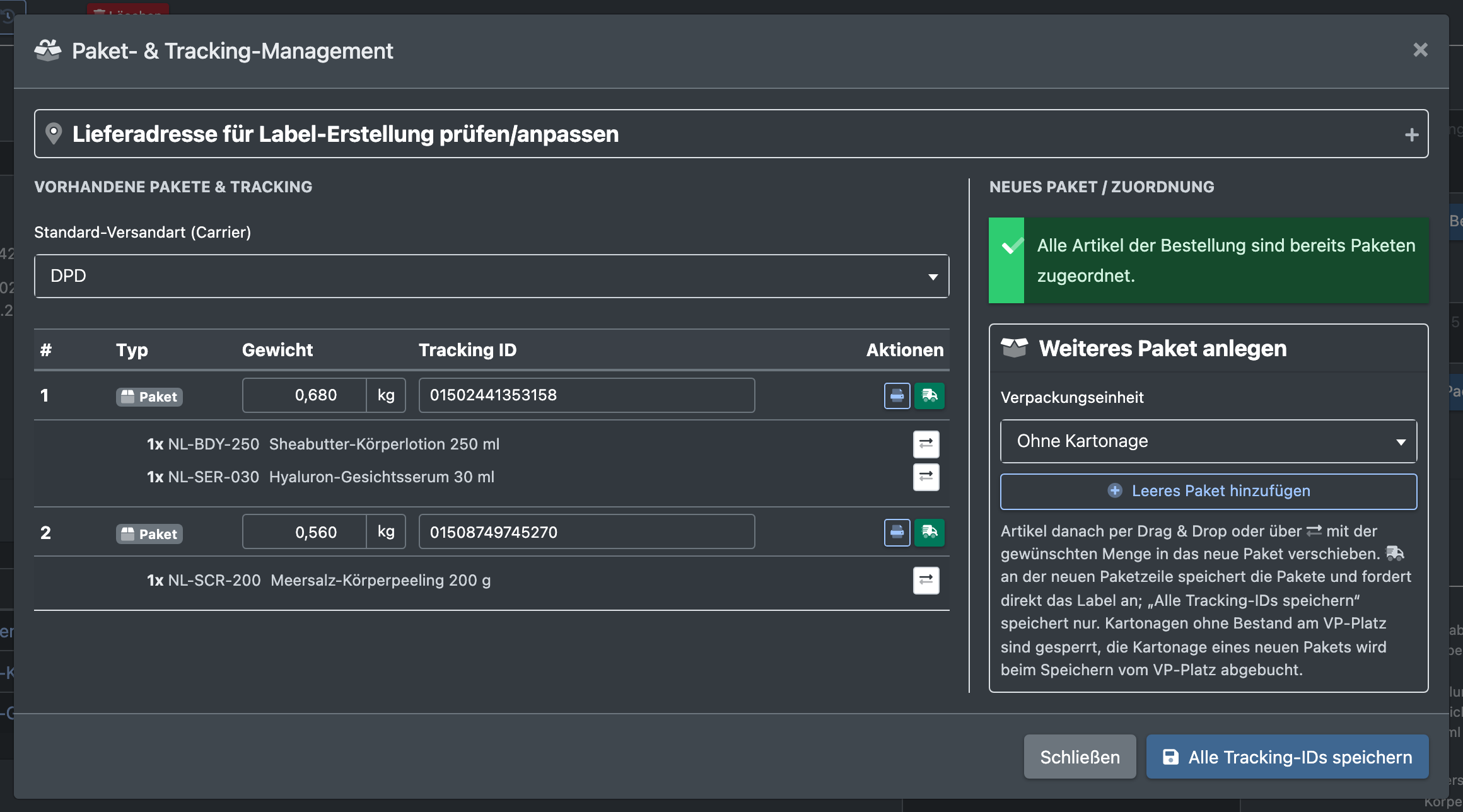Save with Alle Tracking-IDs speichern

tap(1287, 757)
